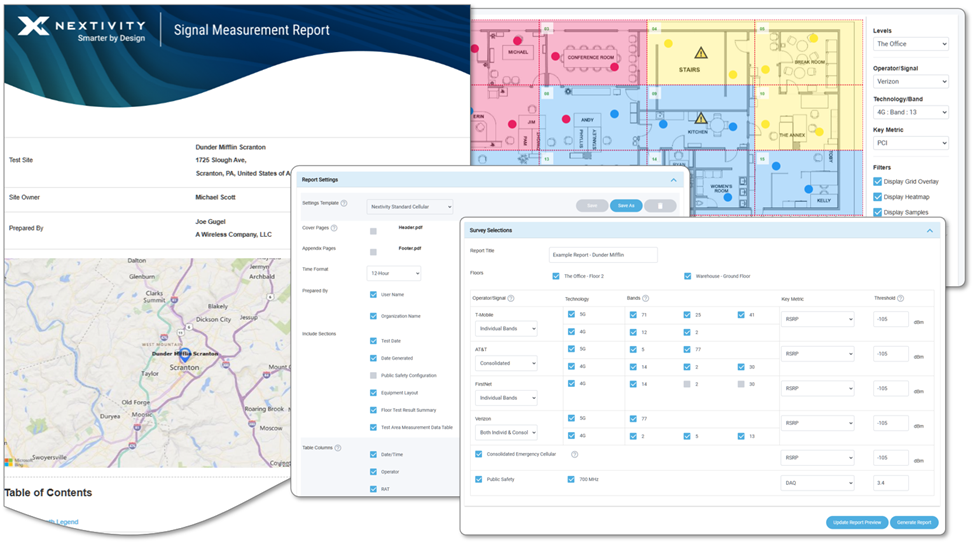This screenshot has height=544, width=975.
Task: Toggle the Floor Test Result Summary checkbox
Action: [x=373, y=410]
